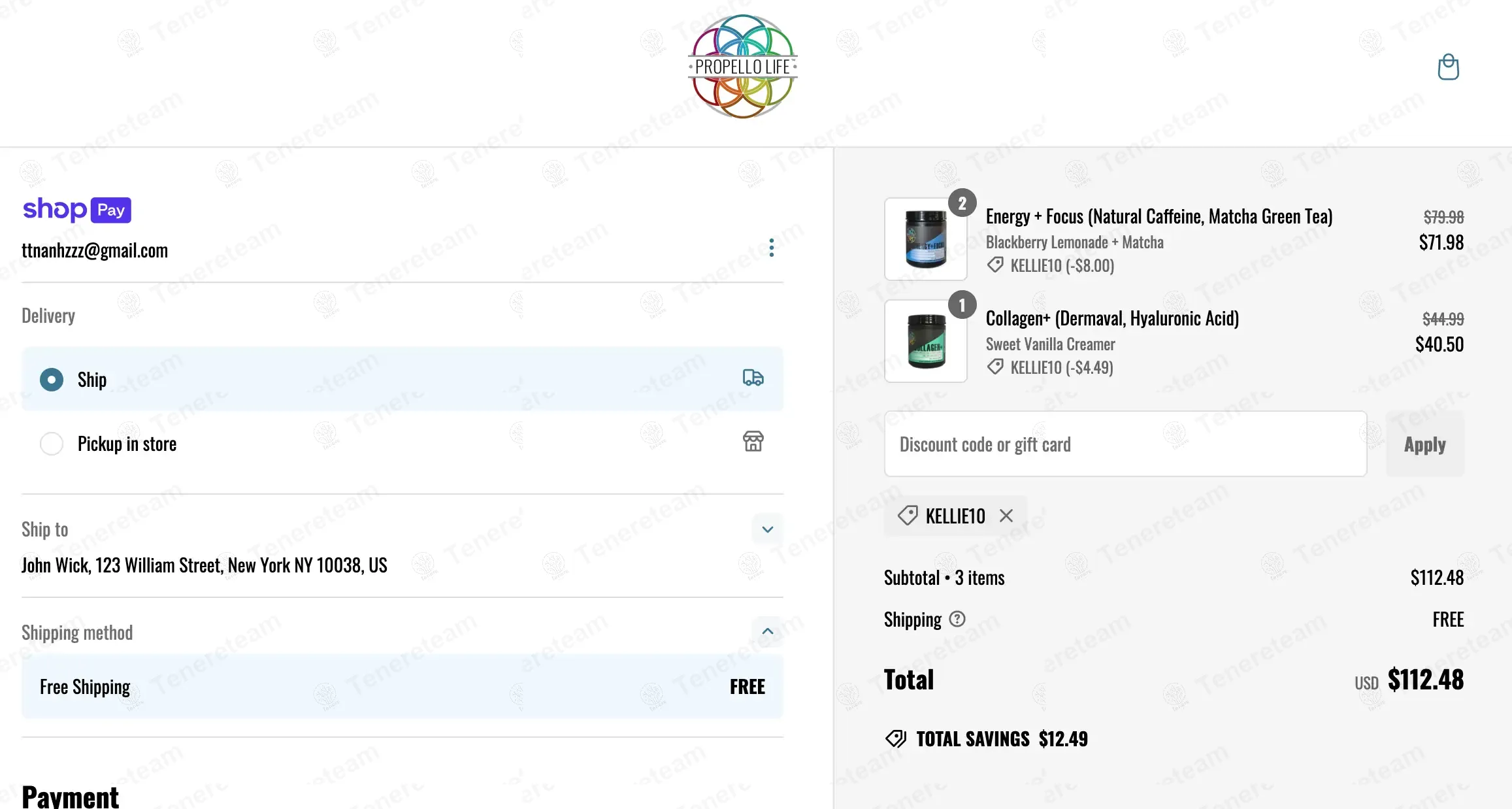Click the Apply discount button

(1425, 444)
